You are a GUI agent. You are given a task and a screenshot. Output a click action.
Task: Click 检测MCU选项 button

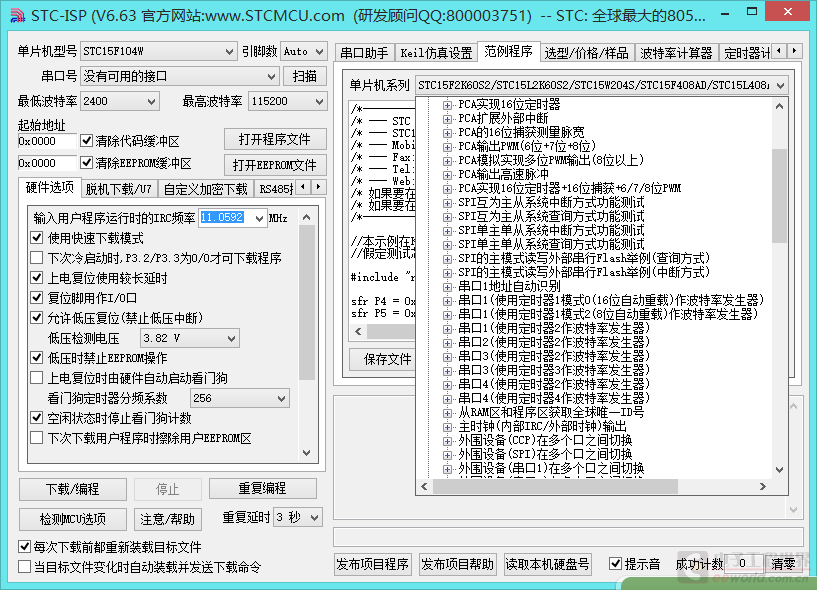click(x=72, y=519)
